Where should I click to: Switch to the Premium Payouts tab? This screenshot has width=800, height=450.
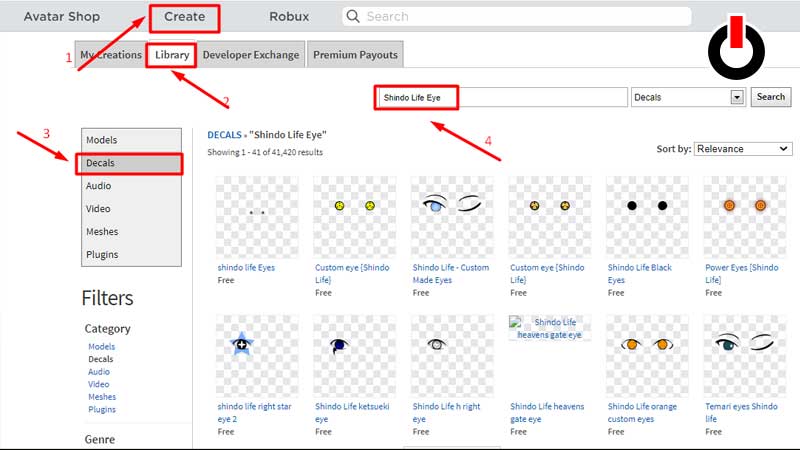click(355, 55)
